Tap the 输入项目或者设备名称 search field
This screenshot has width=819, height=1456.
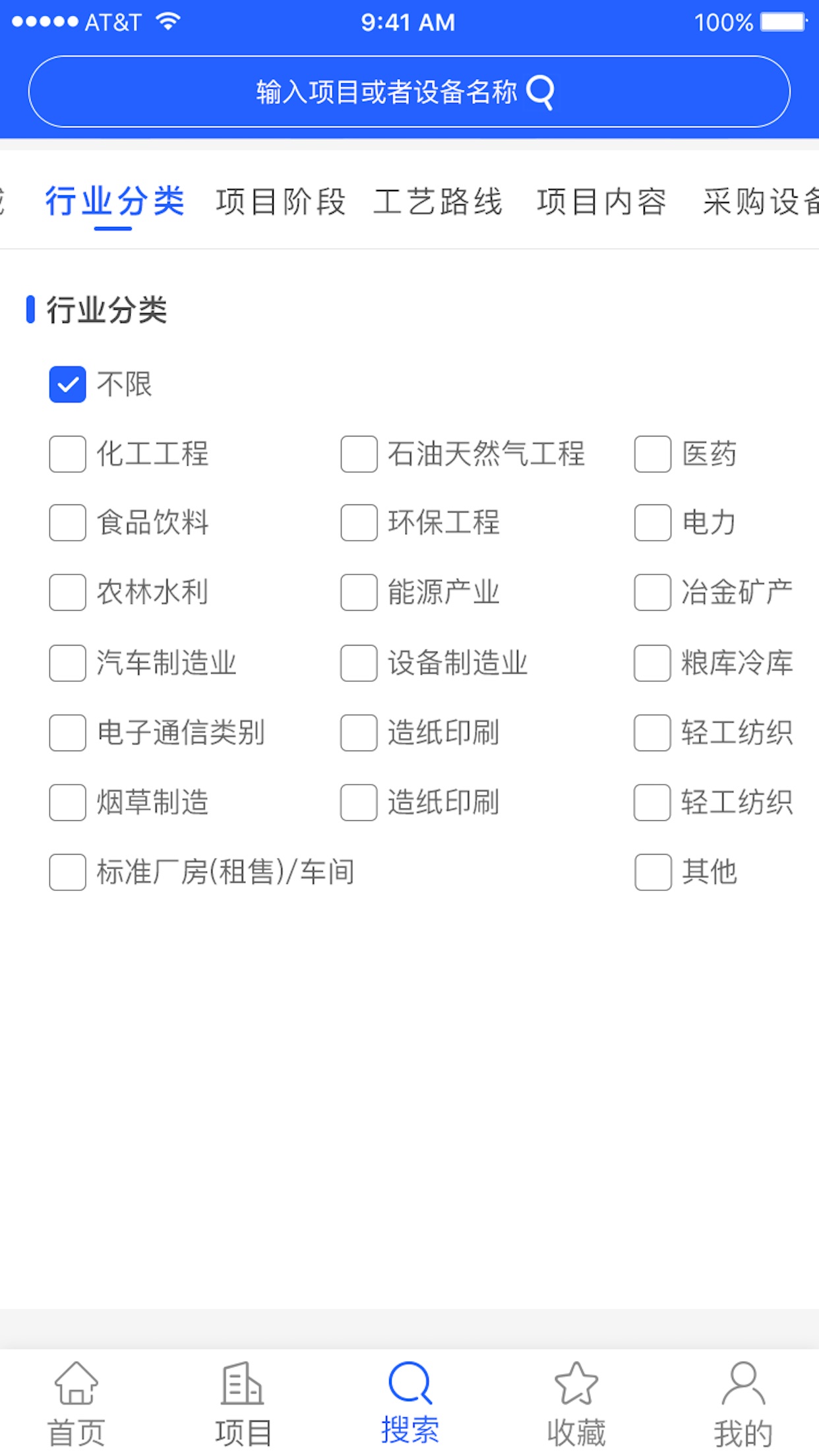[x=386, y=92]
